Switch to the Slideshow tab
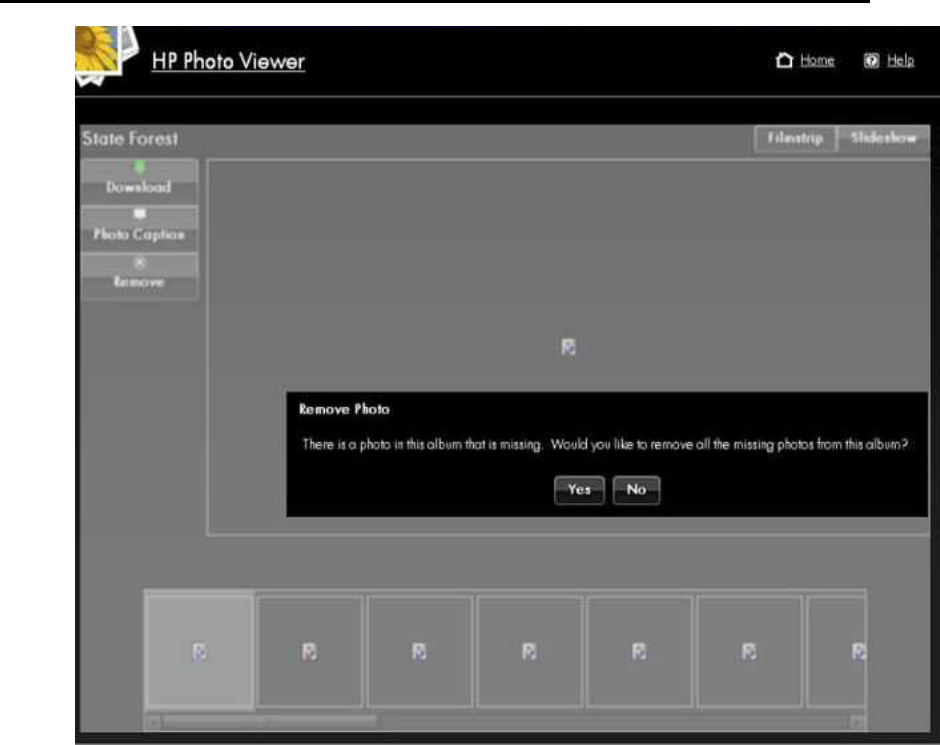Screen dimensions: 940x745 (883, 138)
